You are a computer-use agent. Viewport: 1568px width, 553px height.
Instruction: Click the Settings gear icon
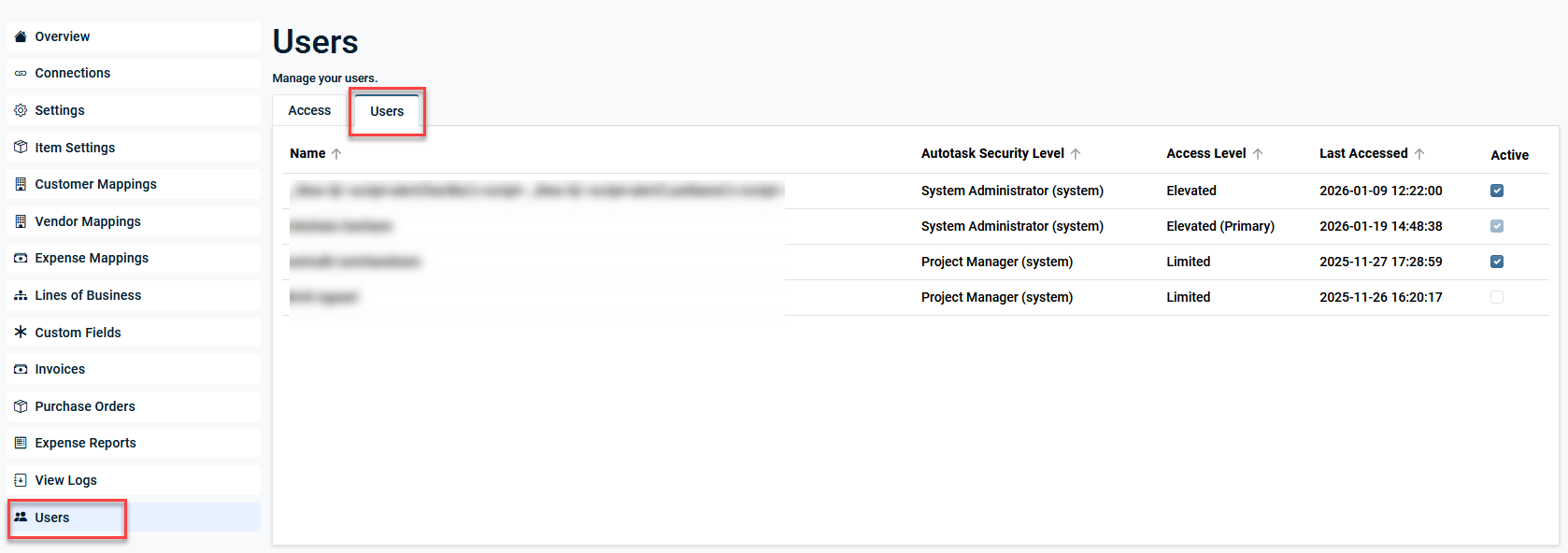21,110
